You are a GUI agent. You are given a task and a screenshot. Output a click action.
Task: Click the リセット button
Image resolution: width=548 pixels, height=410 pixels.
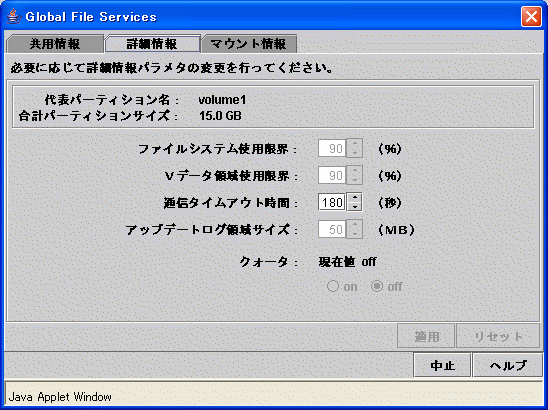pyautogui.click(x=498, y=336)
